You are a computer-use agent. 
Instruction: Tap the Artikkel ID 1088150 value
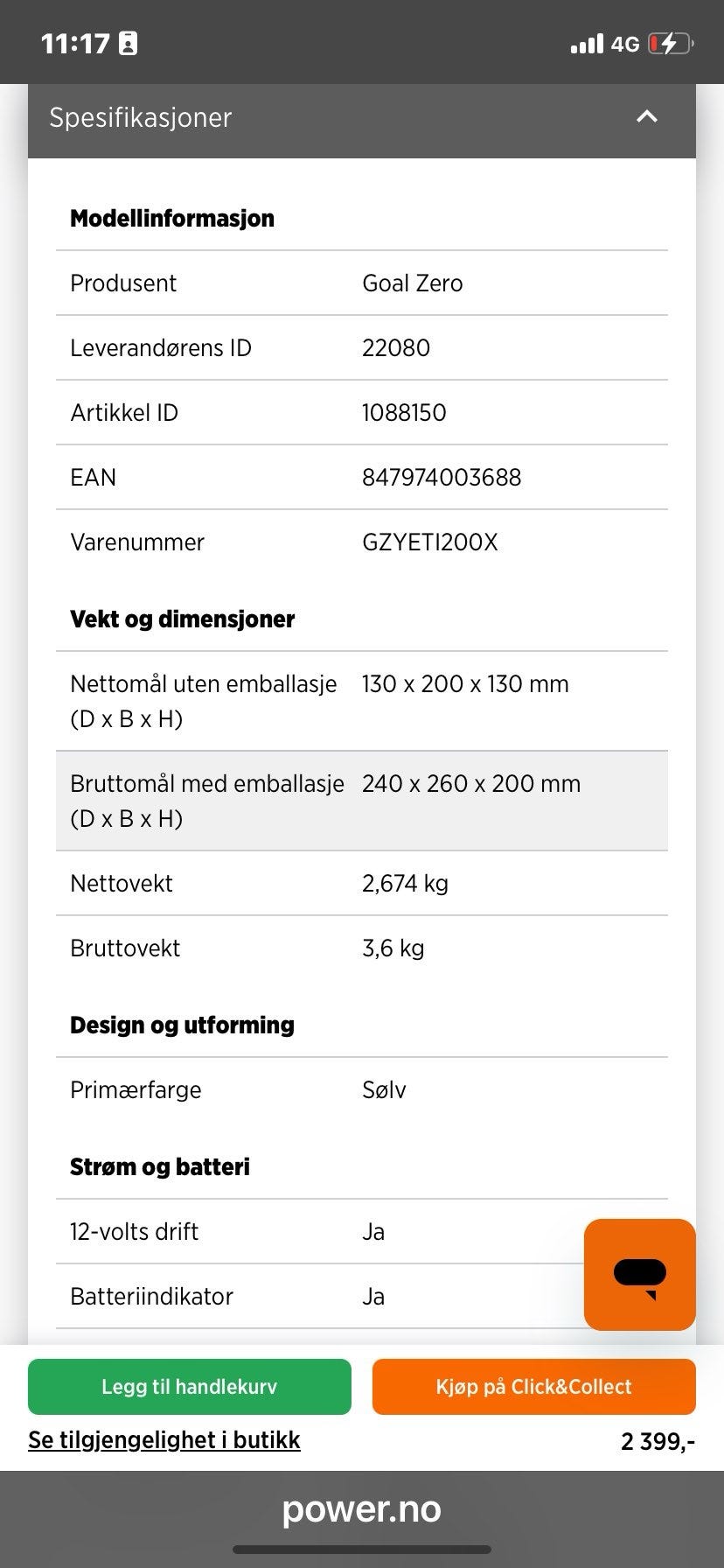click(404, 413)
